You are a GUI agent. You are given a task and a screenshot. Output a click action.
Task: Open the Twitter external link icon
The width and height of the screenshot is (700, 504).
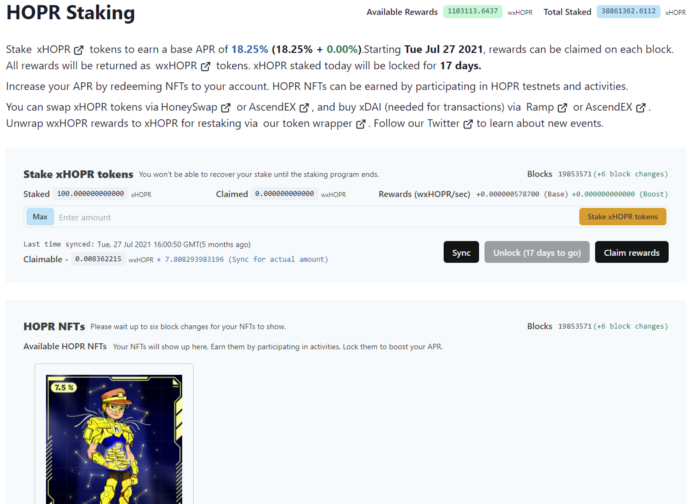point(468,124)
